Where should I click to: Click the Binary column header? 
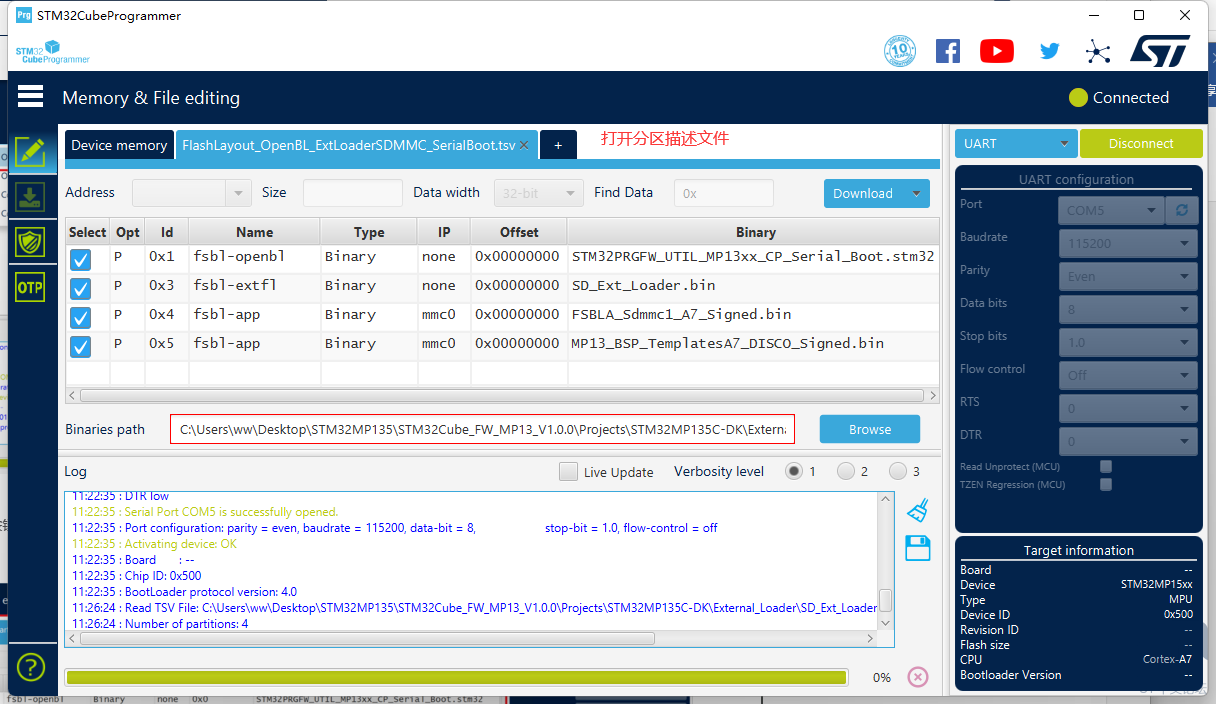point(755,232)
